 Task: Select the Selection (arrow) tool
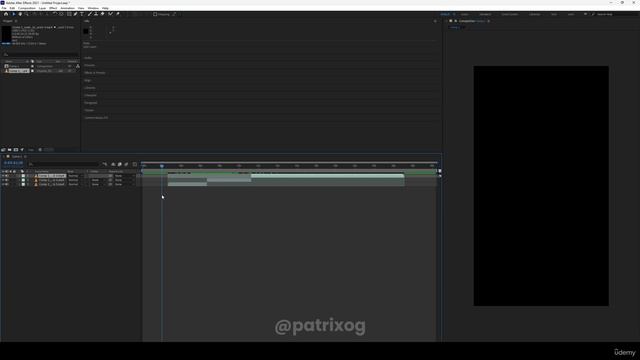pos(13,14)
